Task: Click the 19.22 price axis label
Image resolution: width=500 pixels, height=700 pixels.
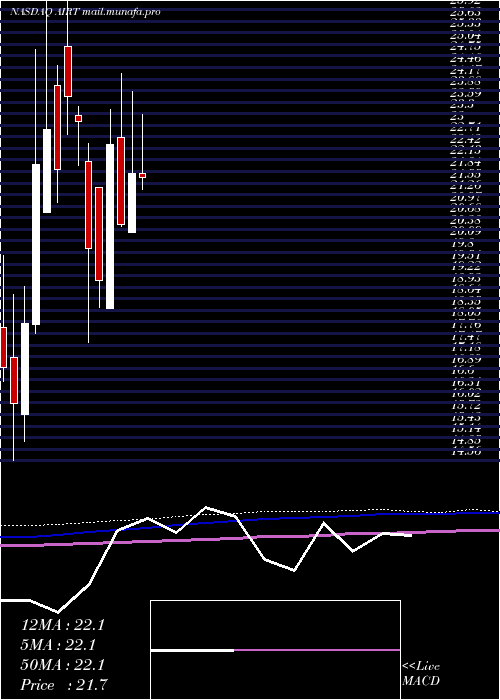Action: 465,267
